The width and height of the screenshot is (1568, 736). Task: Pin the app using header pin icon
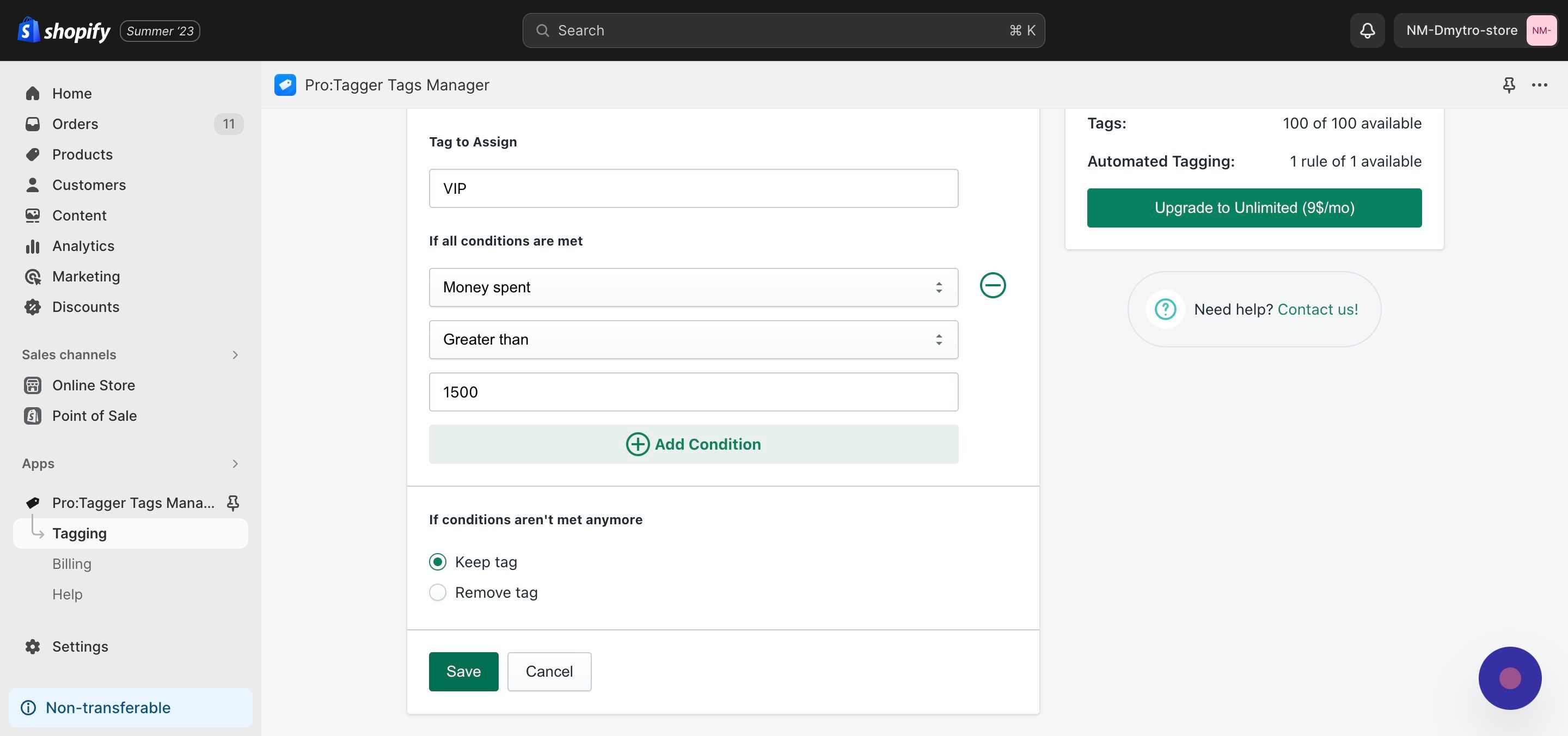1508,84
